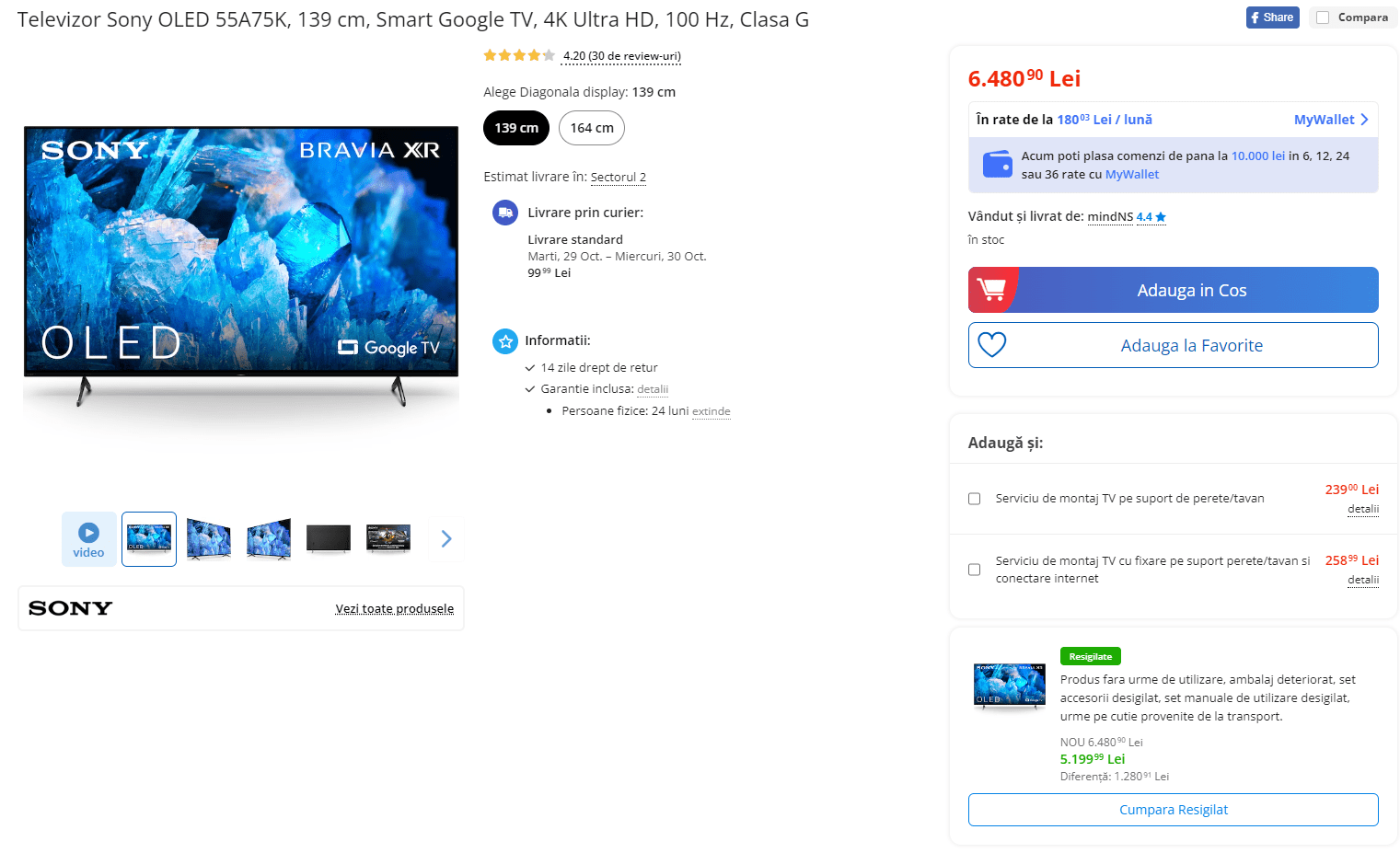Play the product video thumbnail
Image resolution: width=1400 pixels, height=853 pixels.
click(x=88, y=539)
